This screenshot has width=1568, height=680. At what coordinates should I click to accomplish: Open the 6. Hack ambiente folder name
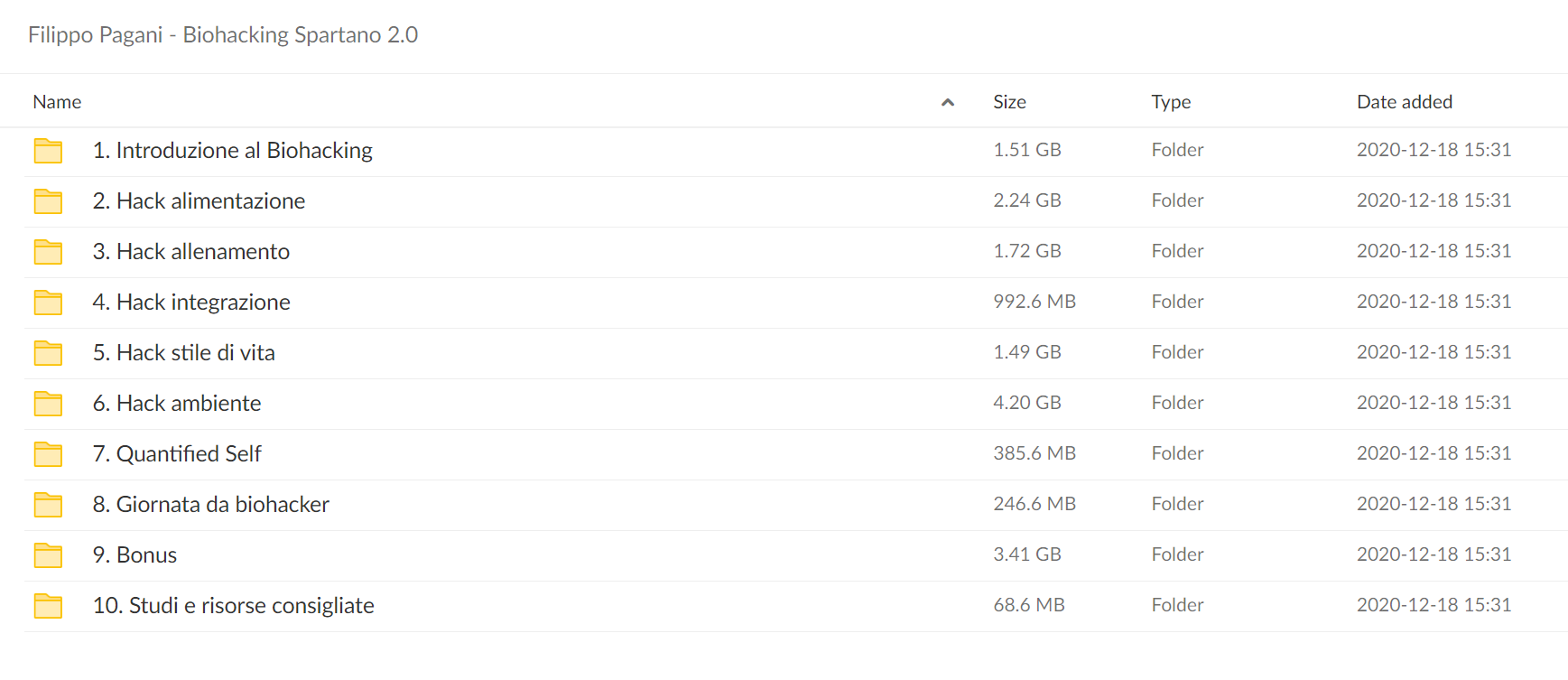(177, 403)
